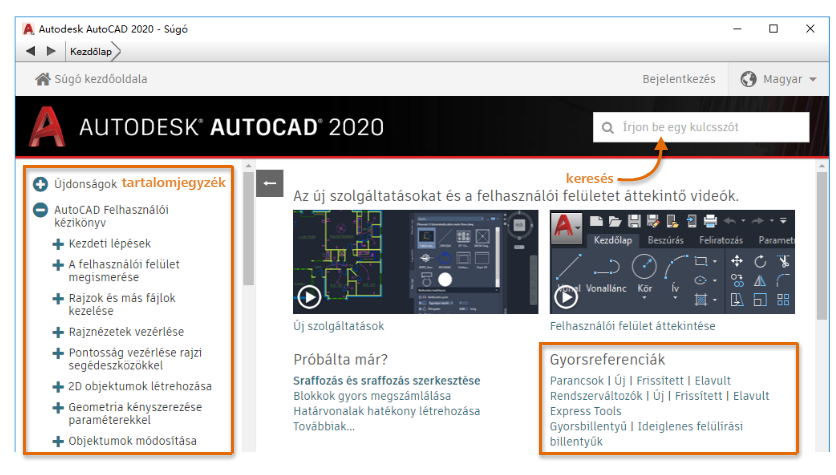
Task: Collapse the contents panel with the left-arrow button
Action: [270, 183]
